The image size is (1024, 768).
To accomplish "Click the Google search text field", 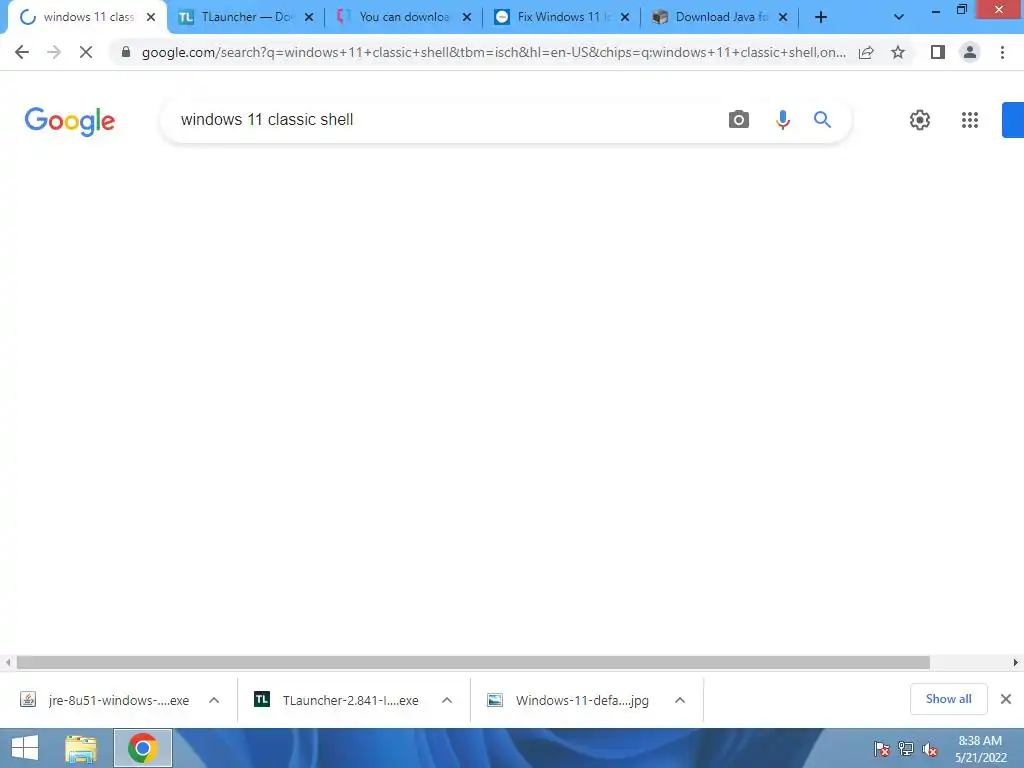I will (444, 120).
